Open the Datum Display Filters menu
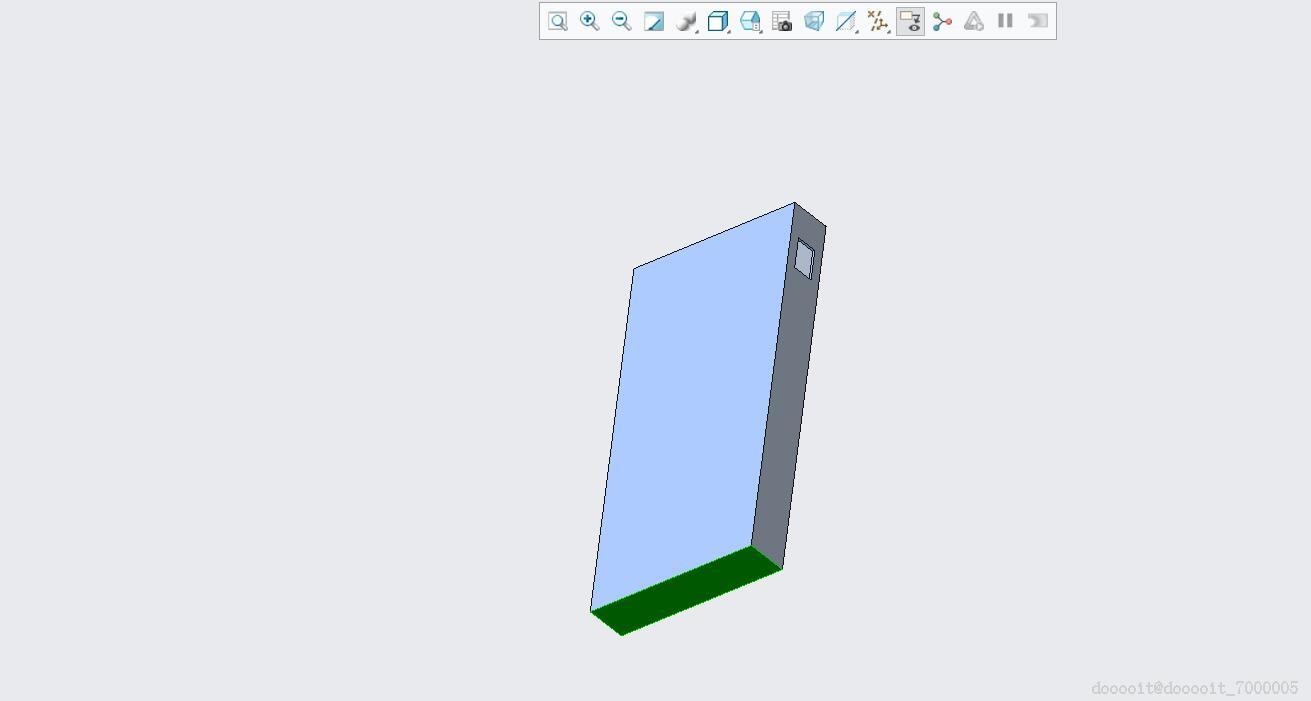Image resolution: width=1311 pixels, height=701 pixels. (x=846, y=21)
